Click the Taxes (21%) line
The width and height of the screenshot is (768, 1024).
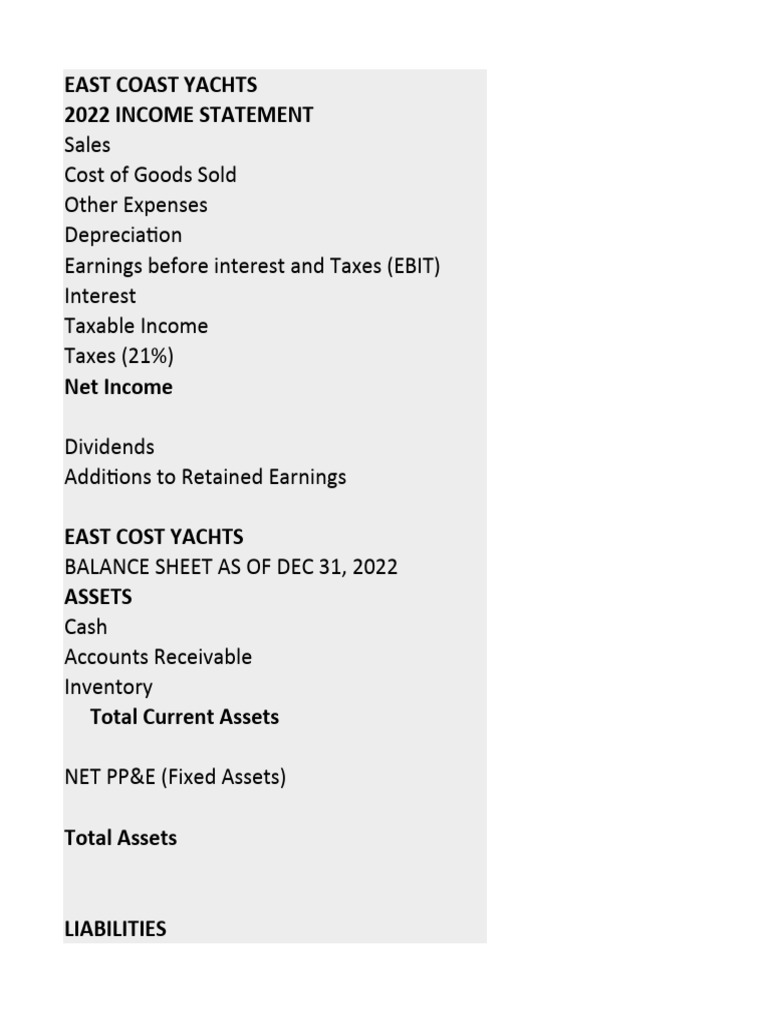point(111,356)
